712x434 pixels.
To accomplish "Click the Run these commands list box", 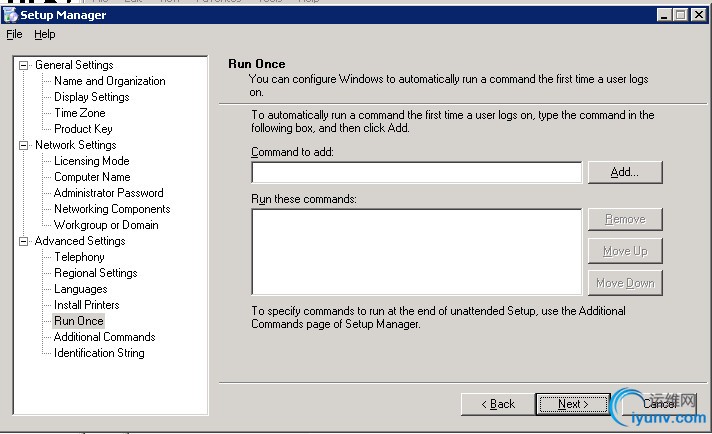I will 416,250.
